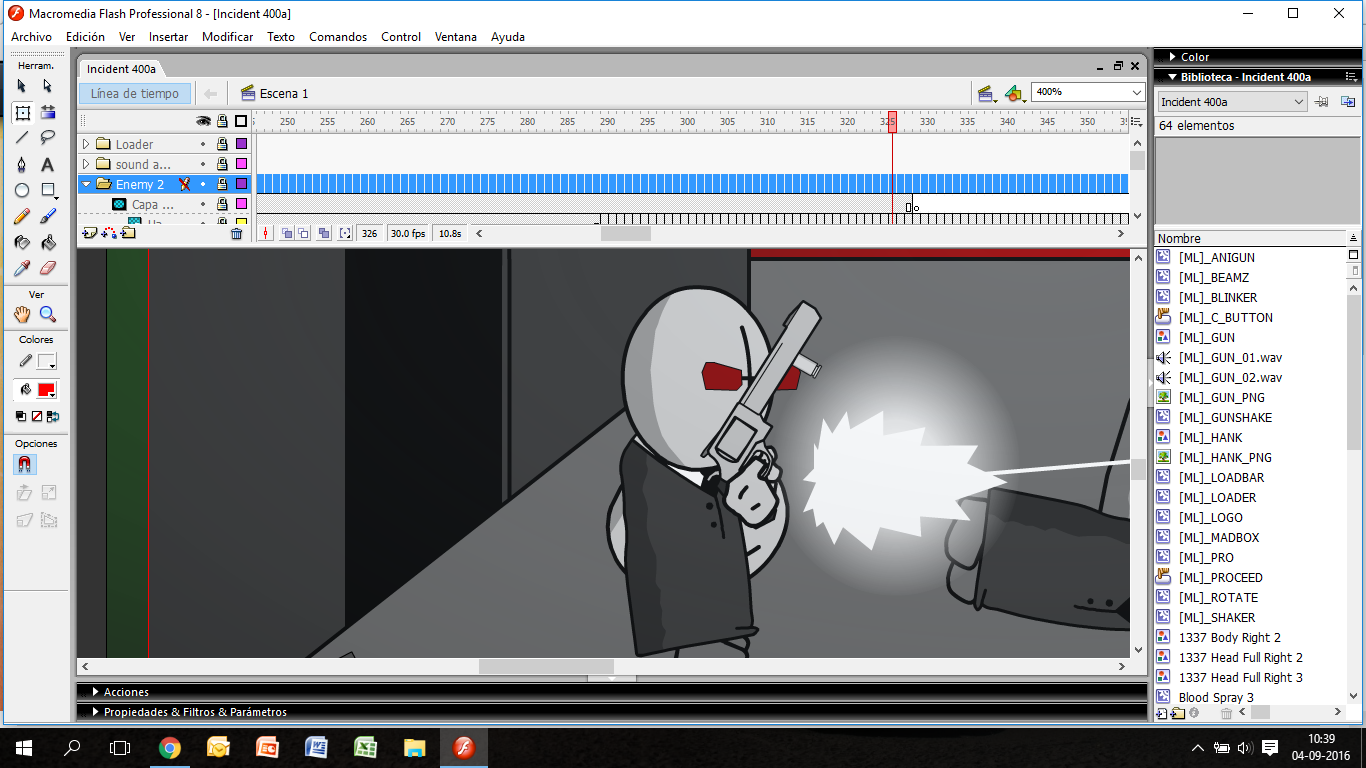Click the timeline playhead at frame 326
1366x768 pixels.
pos(892,122)
